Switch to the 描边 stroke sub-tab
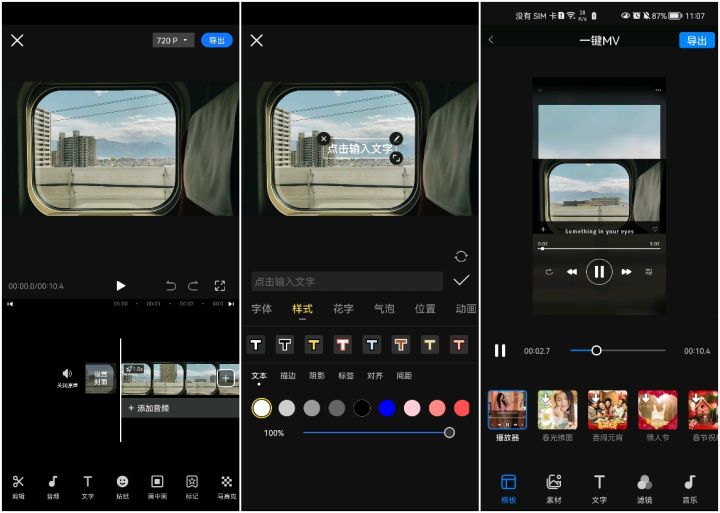The image size is (720, 513). coord(288,376)
